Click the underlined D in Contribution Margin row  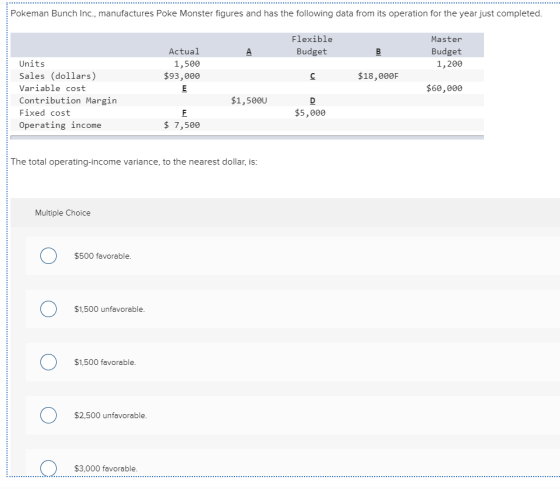[x=312, y=101]
